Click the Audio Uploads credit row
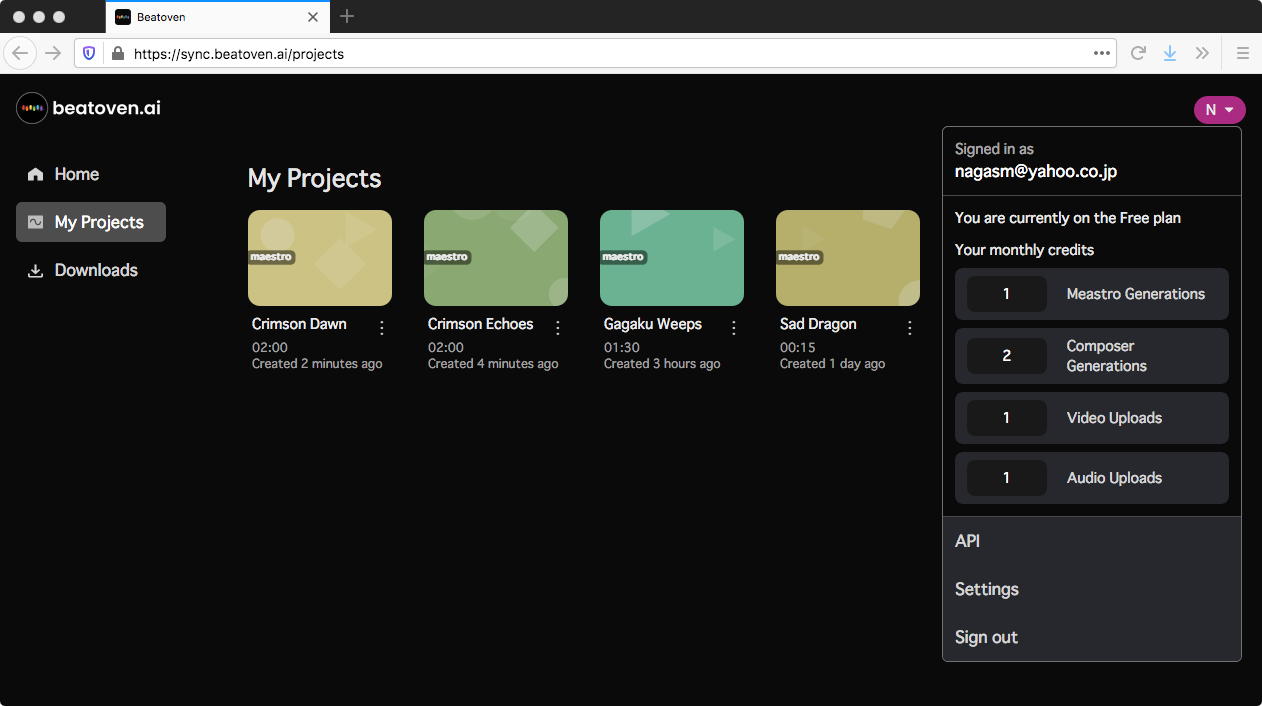Image resolution: width=1262 pixels, height=706 pixels. click(x=1092, y=478)
